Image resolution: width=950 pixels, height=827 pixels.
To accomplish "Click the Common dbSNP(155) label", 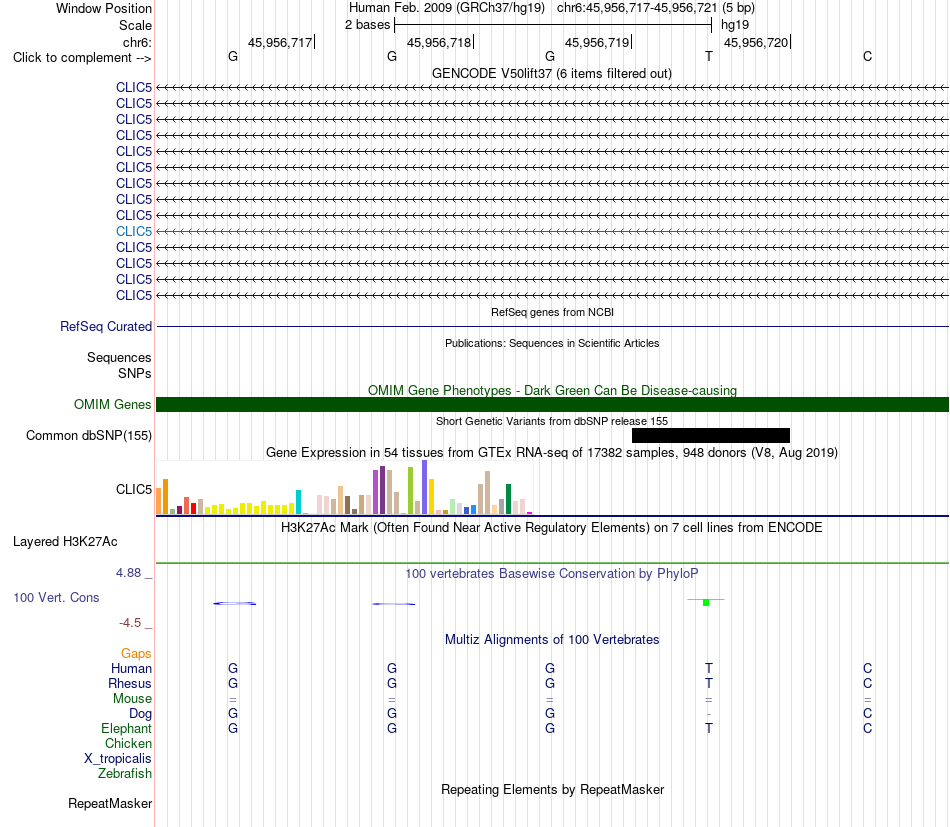I will tap(88, 436).
